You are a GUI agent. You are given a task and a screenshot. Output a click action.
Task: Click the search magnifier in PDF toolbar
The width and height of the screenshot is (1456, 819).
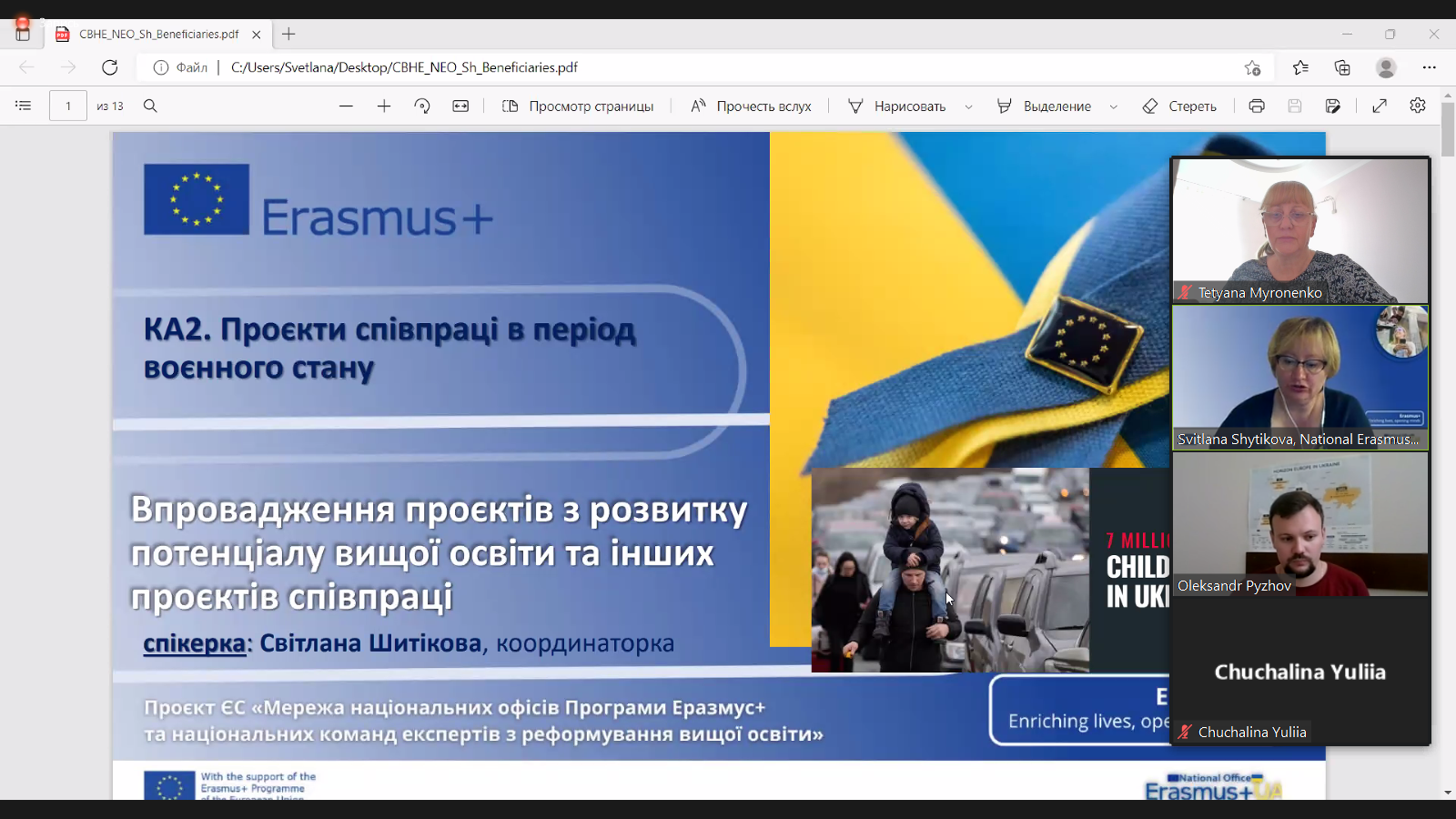coord(151,106)
